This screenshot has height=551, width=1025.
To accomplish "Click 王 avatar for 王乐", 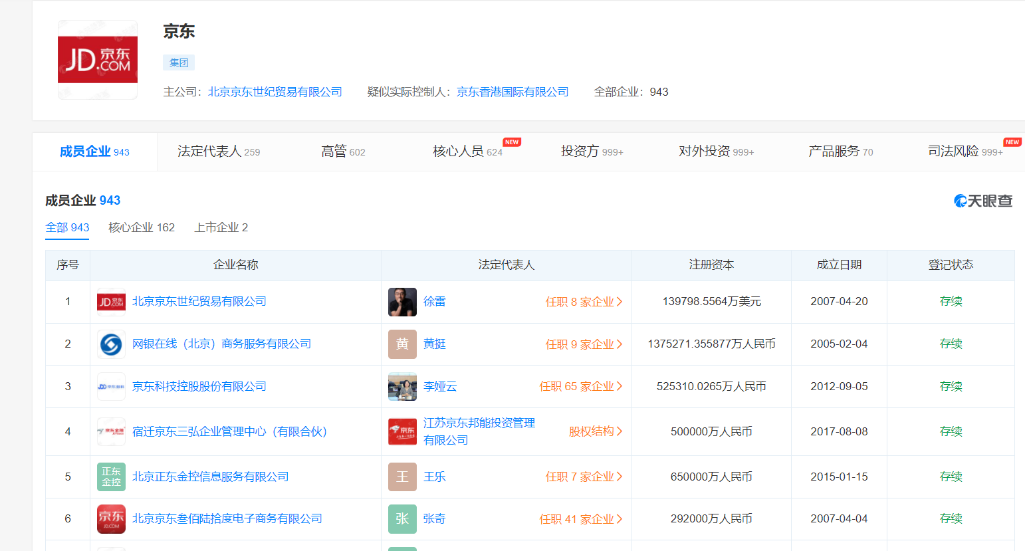I will (x=402, y=476).
